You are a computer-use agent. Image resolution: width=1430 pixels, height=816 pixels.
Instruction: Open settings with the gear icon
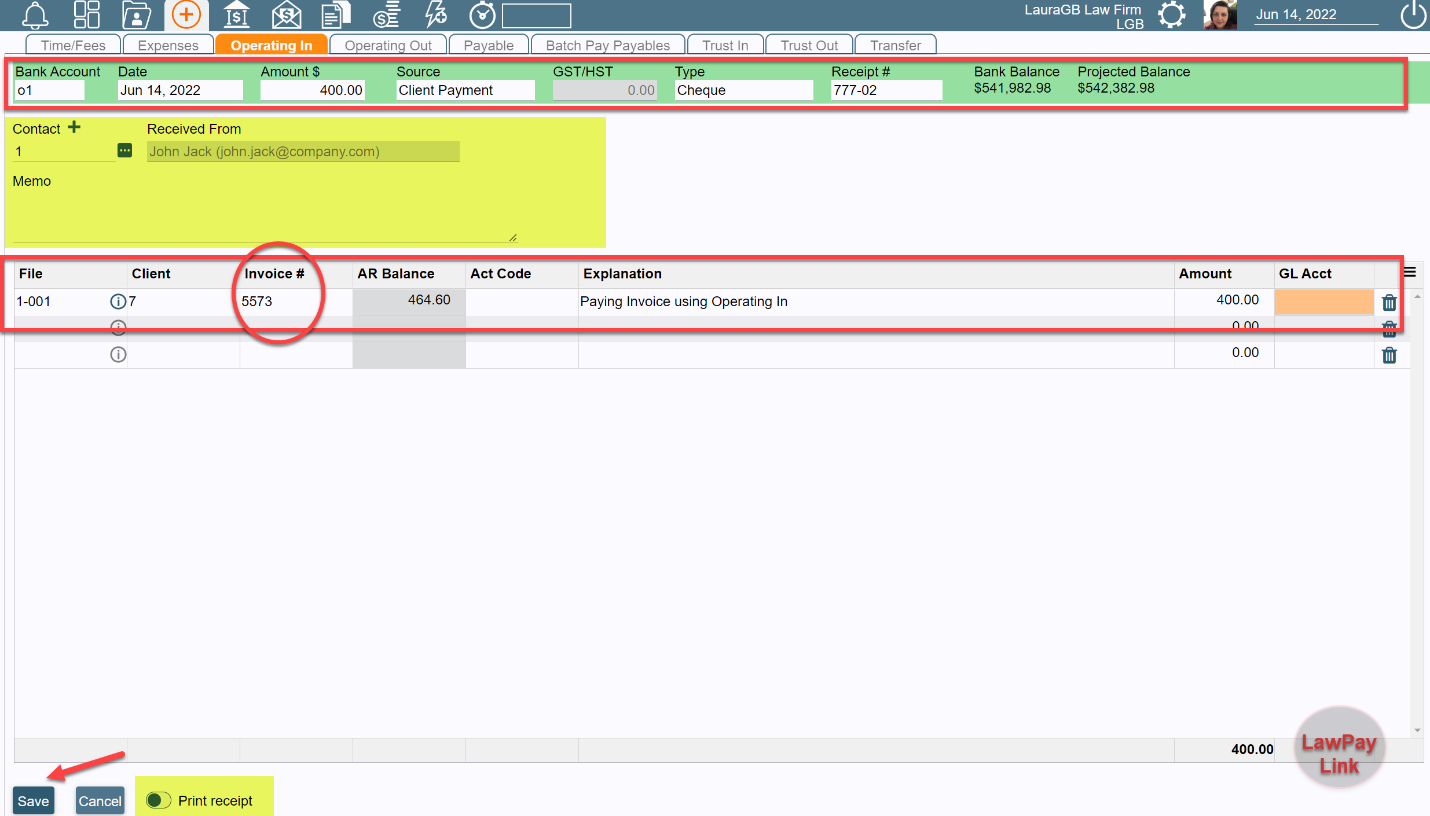(1172, 15)
